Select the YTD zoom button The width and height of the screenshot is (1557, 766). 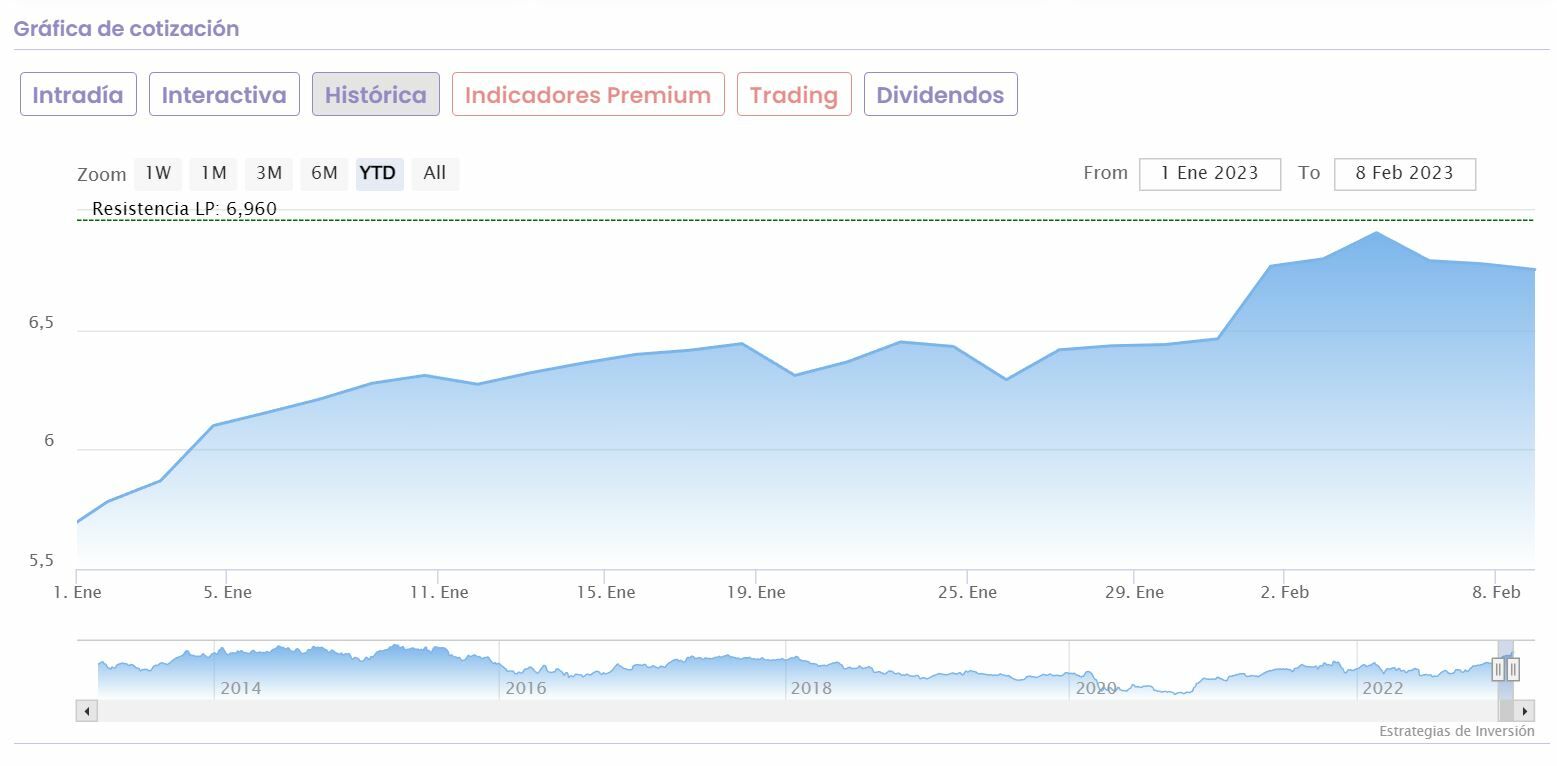click(x=378, y=173)
